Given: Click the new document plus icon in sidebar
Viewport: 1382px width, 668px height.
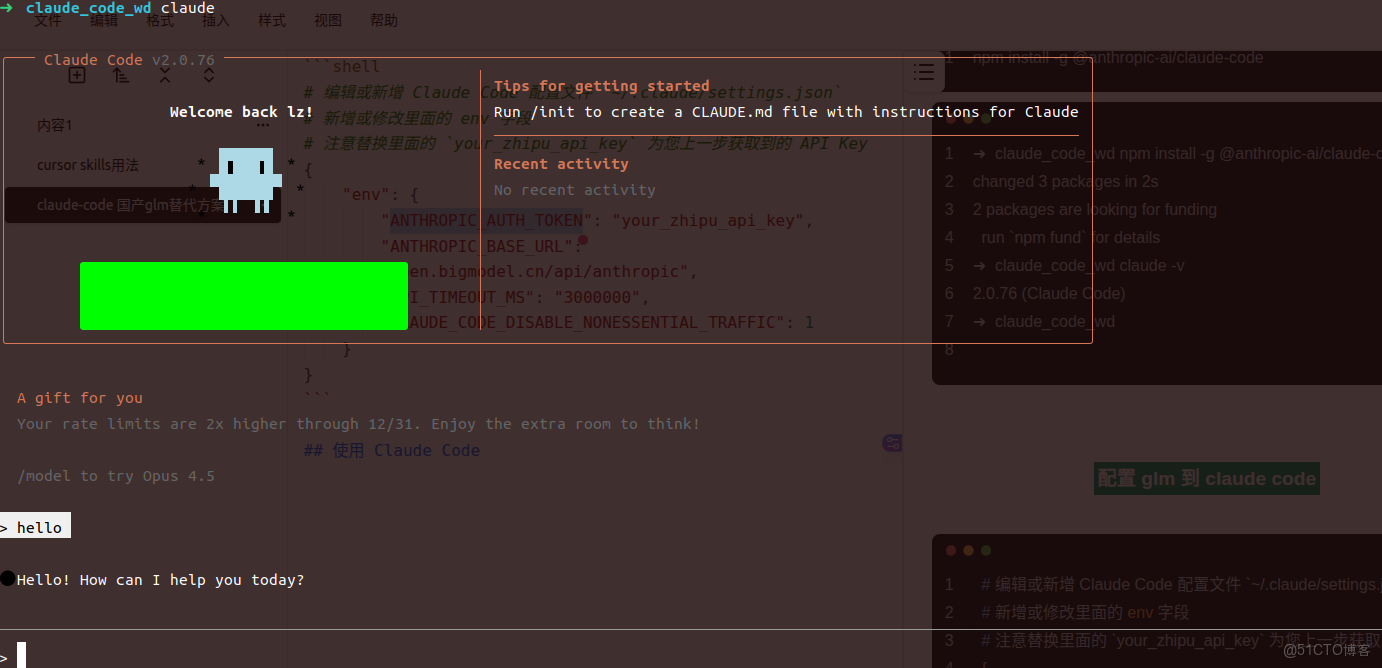Looking at the screenshot, I should point(77,75).
